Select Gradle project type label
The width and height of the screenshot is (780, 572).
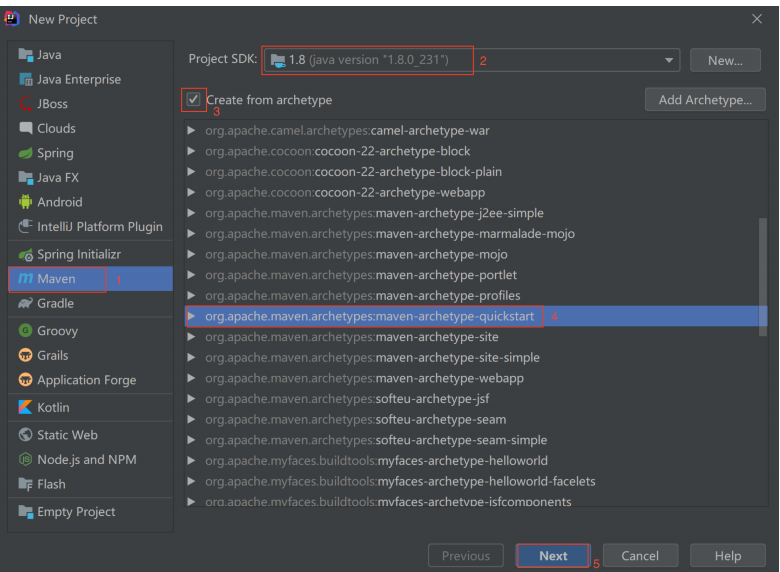coord(55,303)
